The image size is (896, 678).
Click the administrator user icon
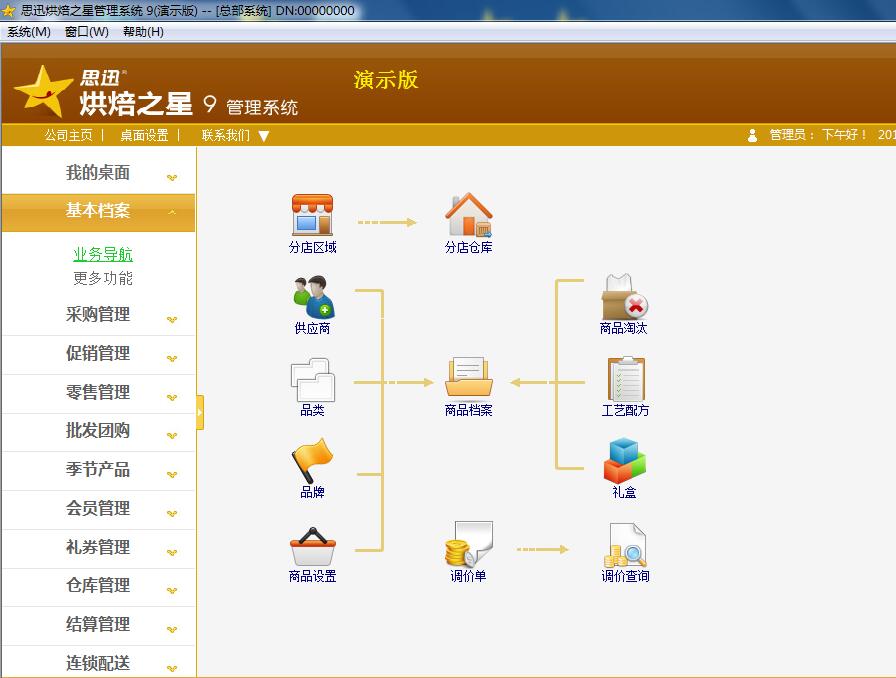point(752,135)
